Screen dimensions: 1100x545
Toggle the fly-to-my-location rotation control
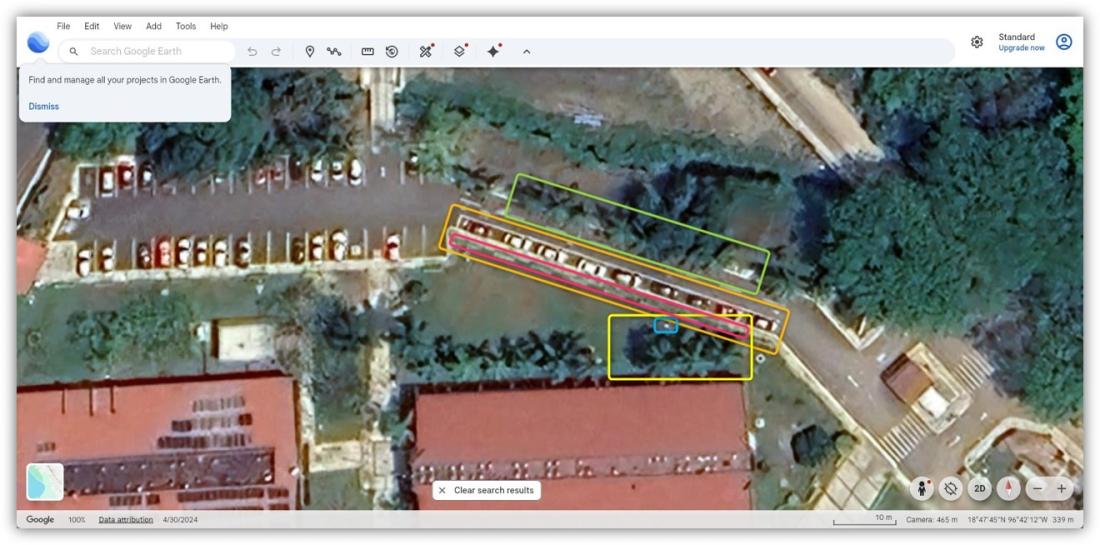[951, 489]
